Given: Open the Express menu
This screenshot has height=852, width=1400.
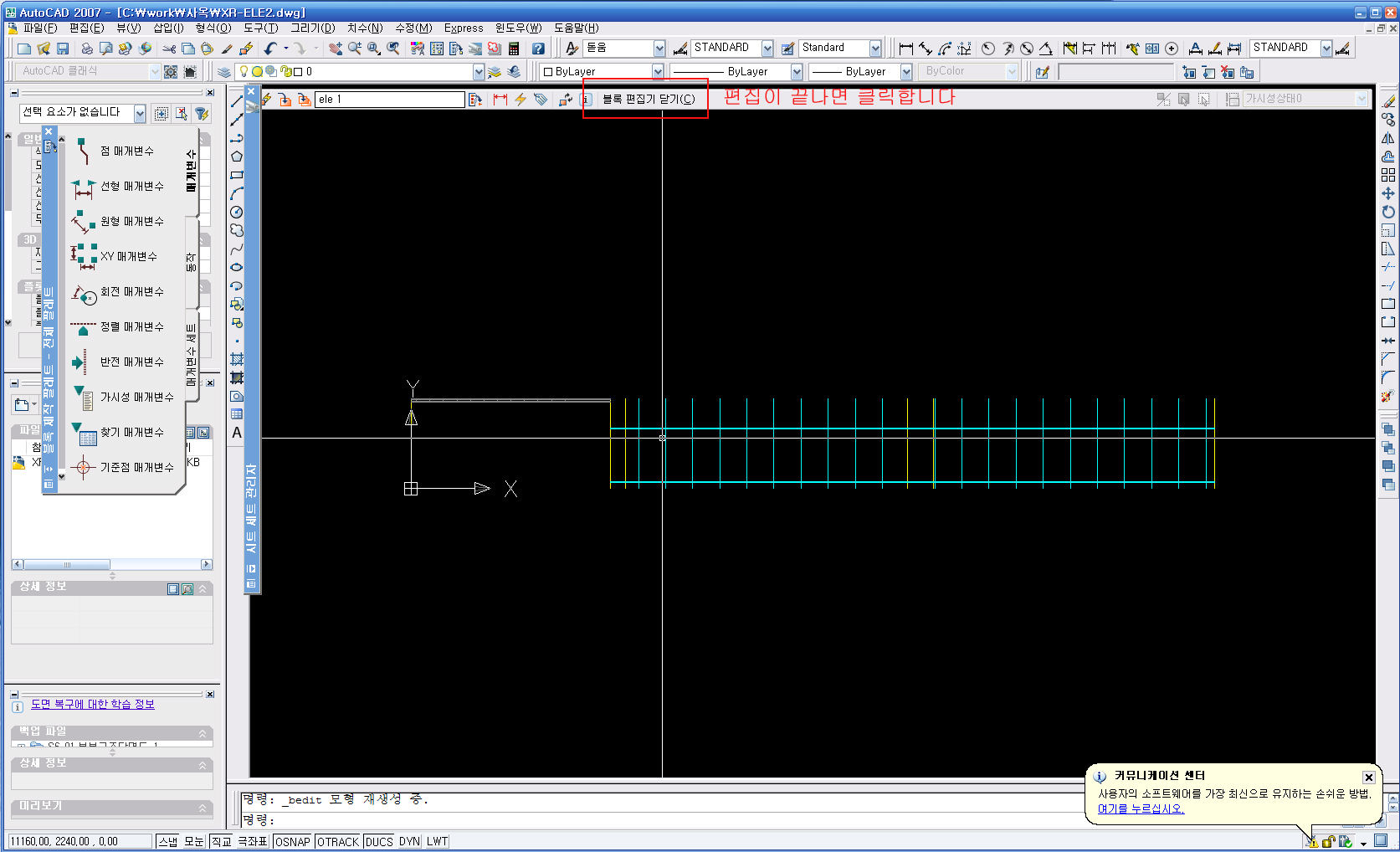Looking at the screenshot, I should coord(463,28).
